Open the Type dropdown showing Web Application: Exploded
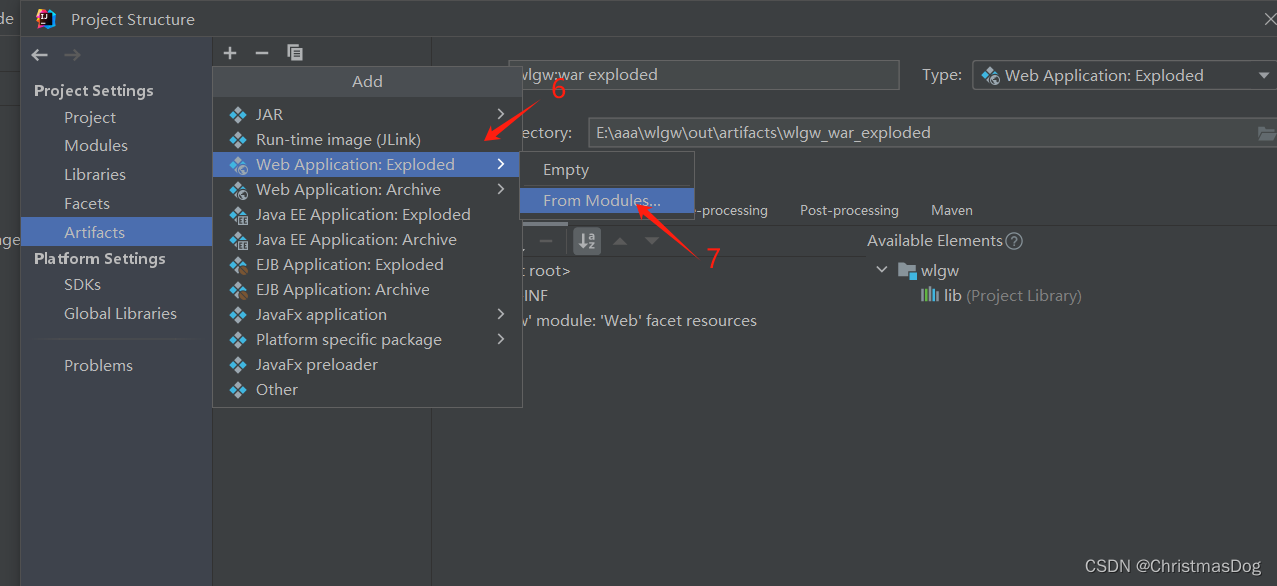This screenshot has height=586, width=1277. coord(1122,74)
